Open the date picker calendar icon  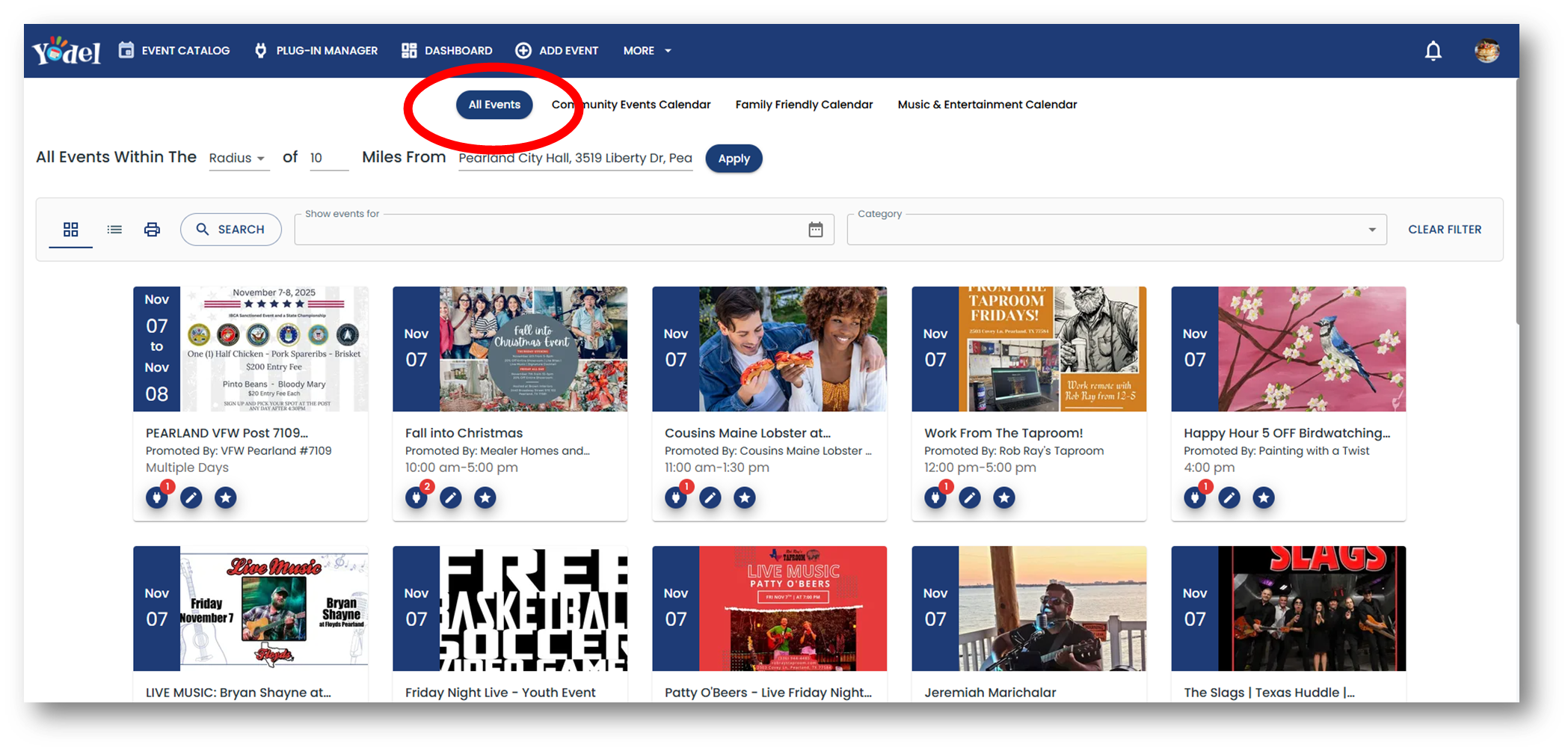tap(814, 229)
